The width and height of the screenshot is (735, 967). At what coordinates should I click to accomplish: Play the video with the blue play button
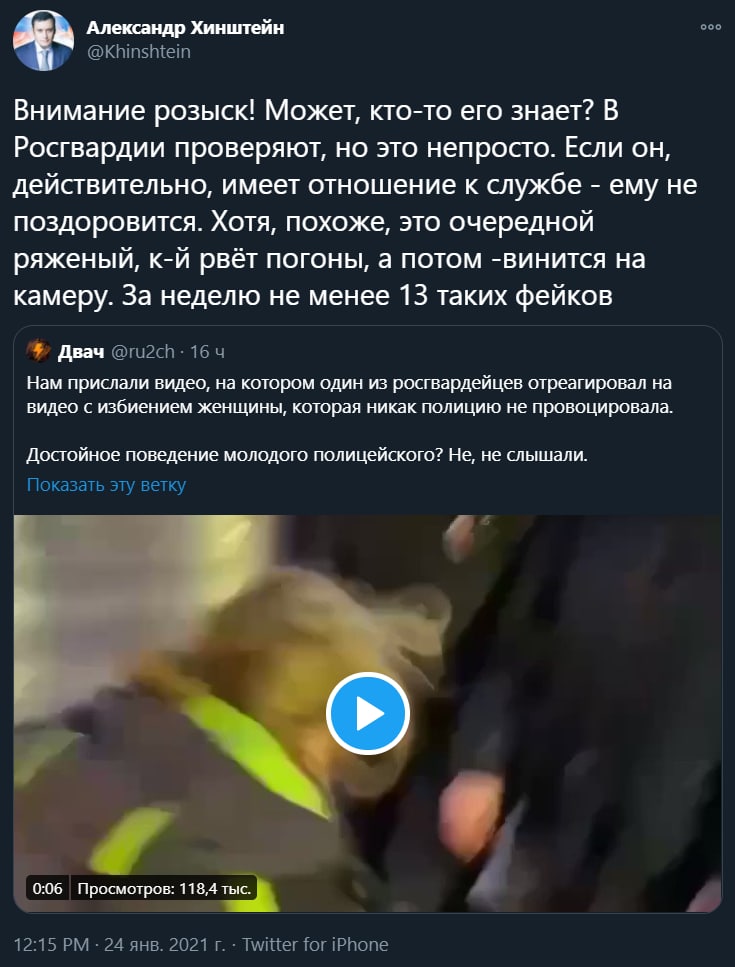[368, 714]
